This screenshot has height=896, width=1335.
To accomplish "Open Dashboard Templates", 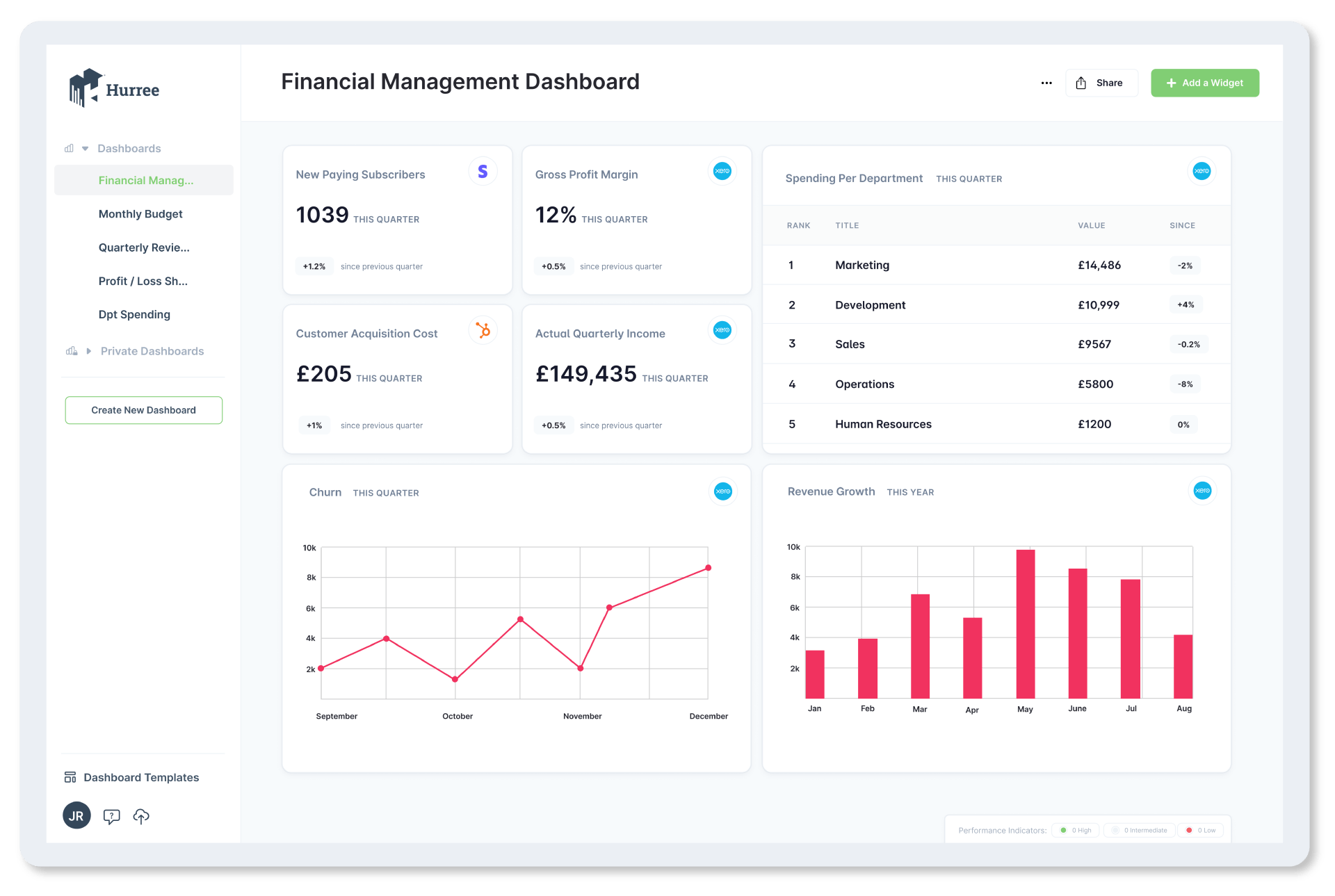I will click(141, 777).
